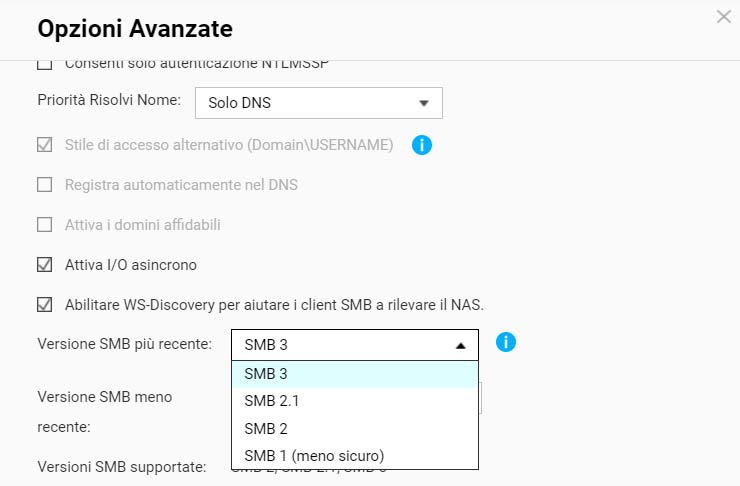The width and height of the screenshot is (740, 486).
Task: Disable Attiva I/O asincrono checkbox
Action: tap(44, 265)
